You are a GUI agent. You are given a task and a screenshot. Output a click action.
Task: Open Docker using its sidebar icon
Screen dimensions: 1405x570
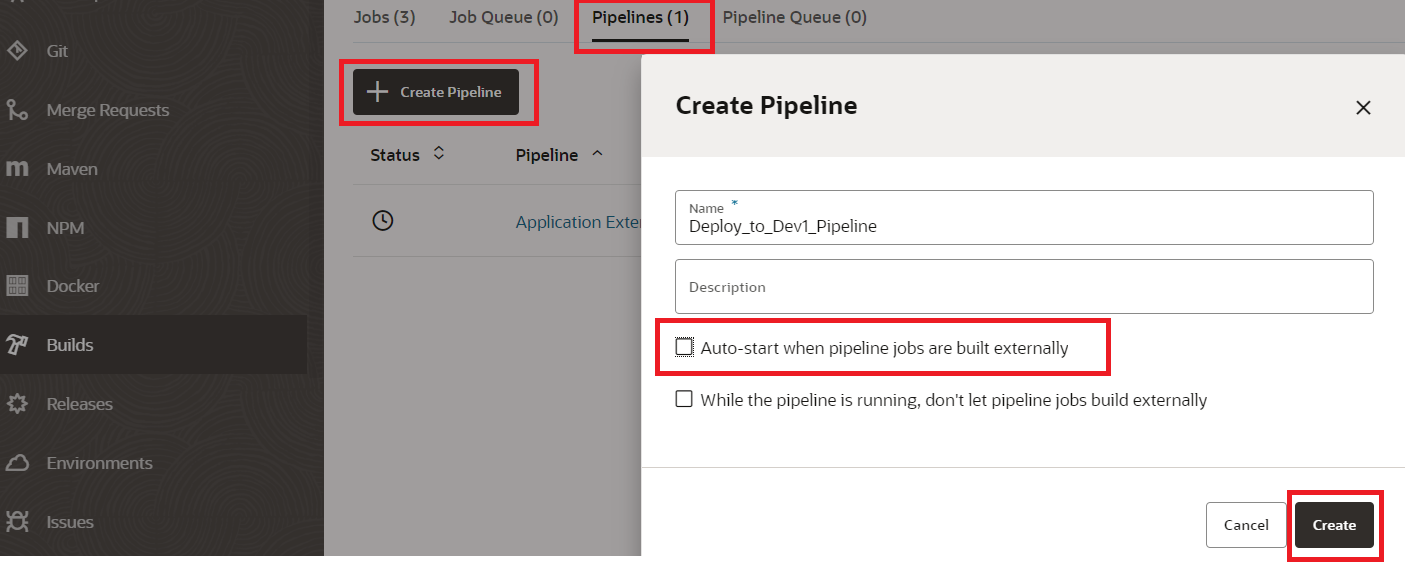click(x=17, y=286)
